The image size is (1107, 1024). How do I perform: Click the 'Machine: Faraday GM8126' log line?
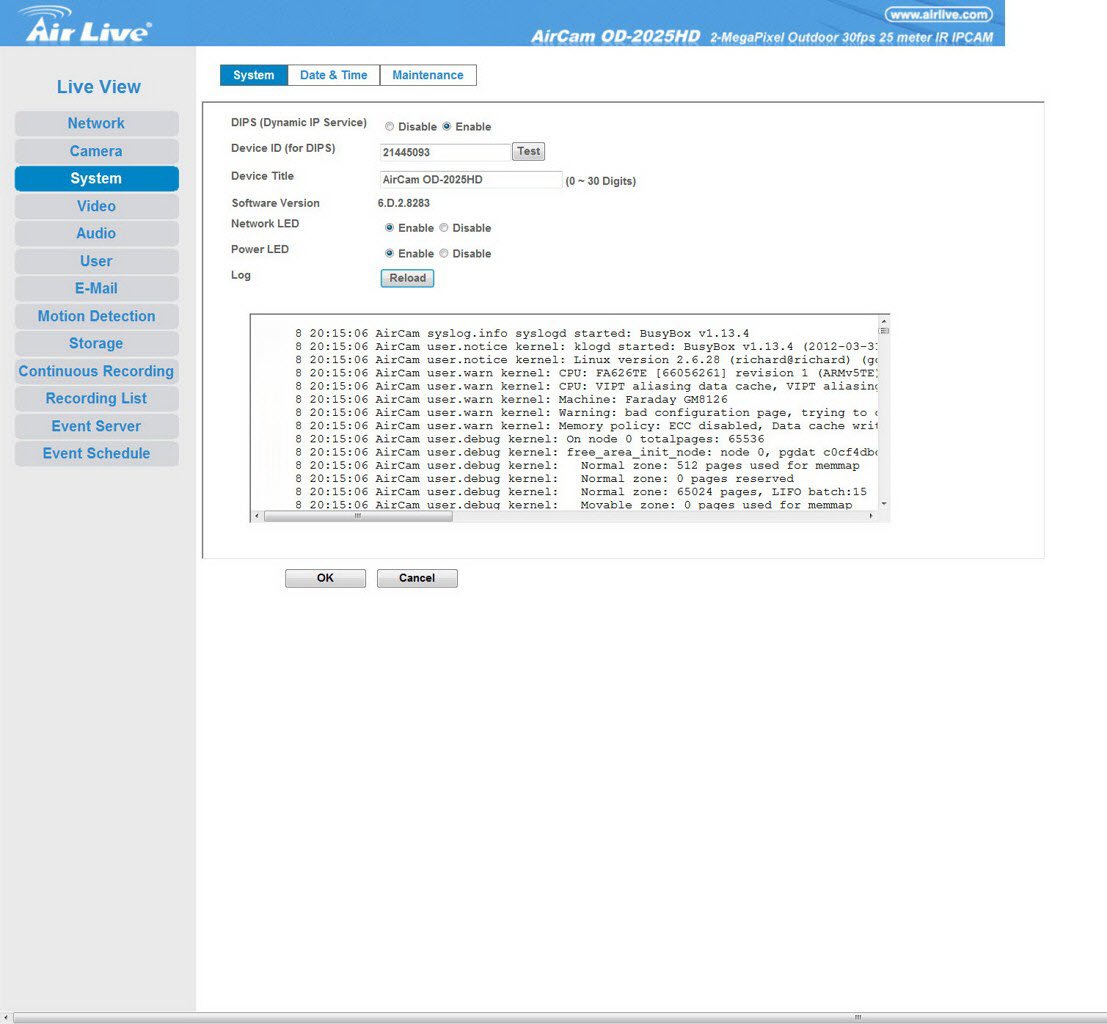[x=511, y=400]
